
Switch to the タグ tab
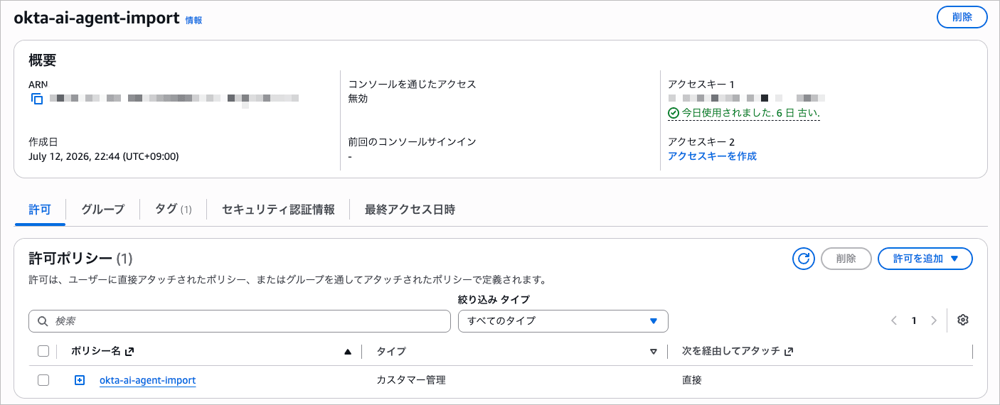(173, 210)
